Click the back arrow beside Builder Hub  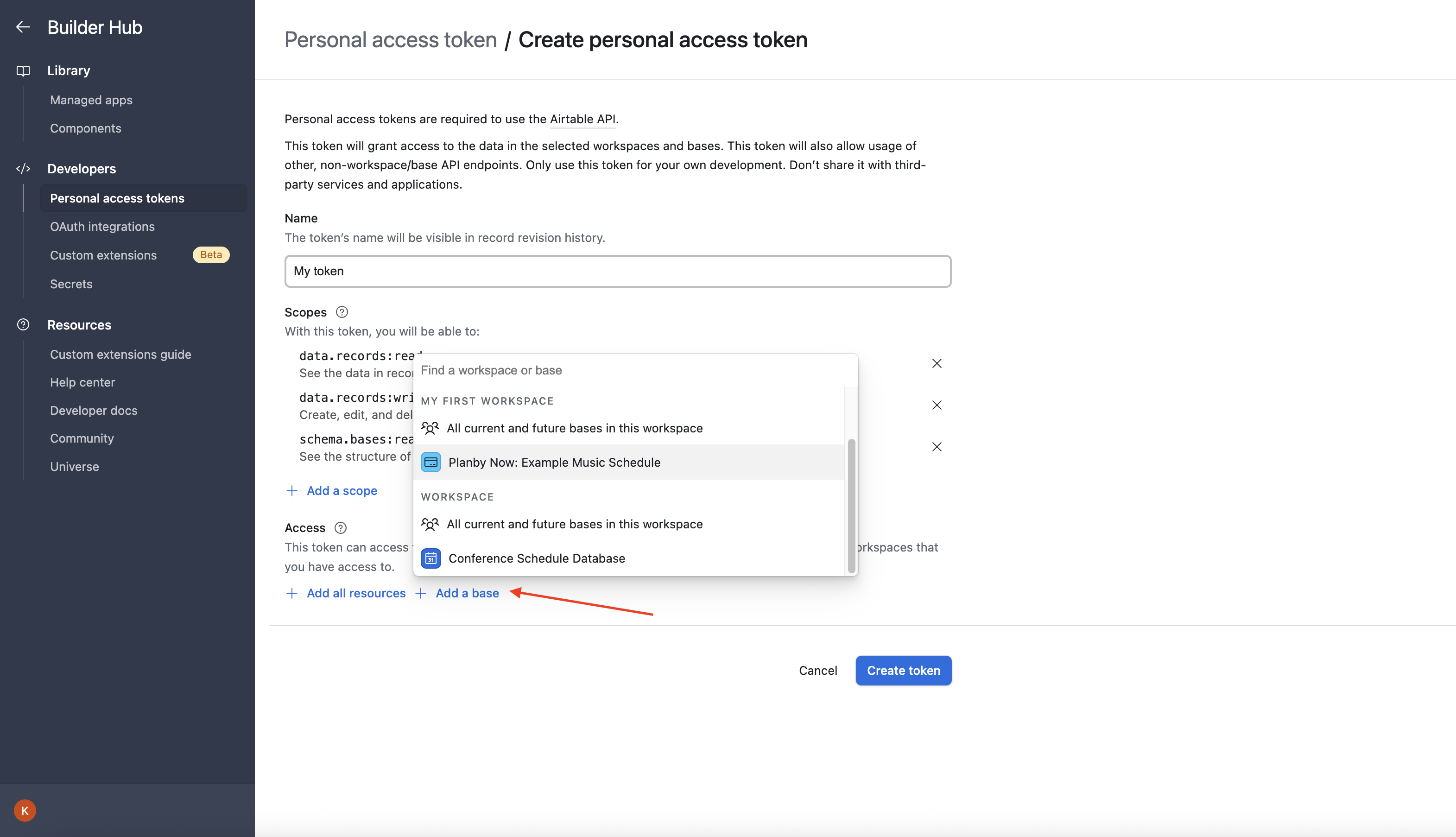(23, 27)
